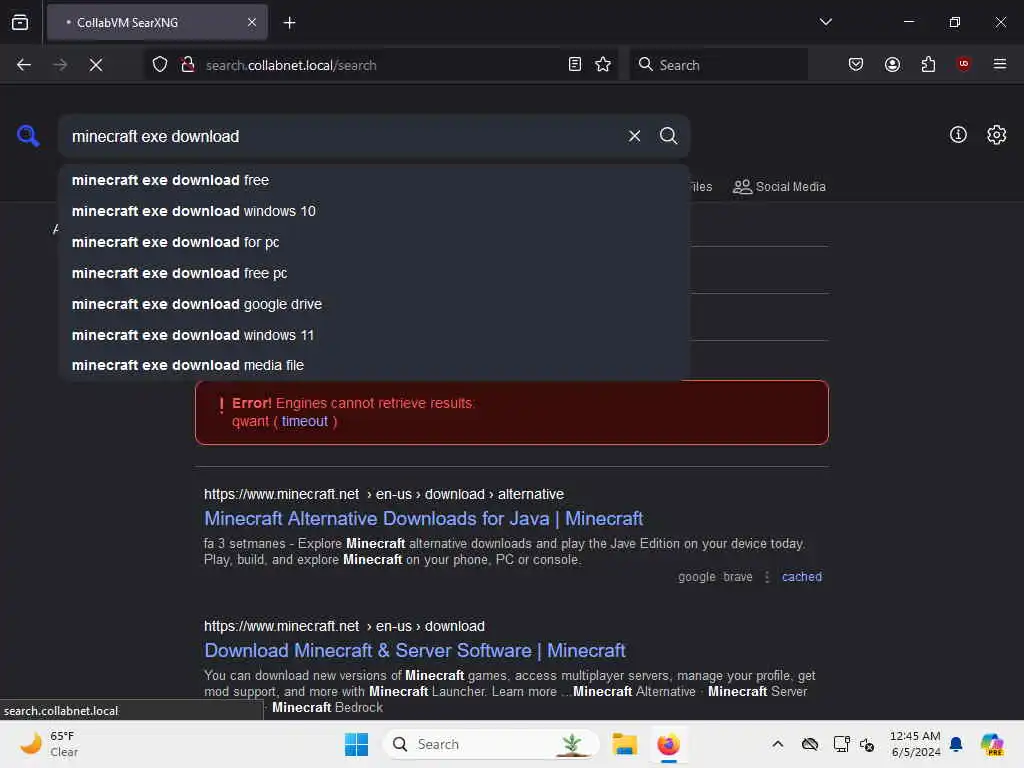Click the OneDrive cloud tray icon

point(810,744)
